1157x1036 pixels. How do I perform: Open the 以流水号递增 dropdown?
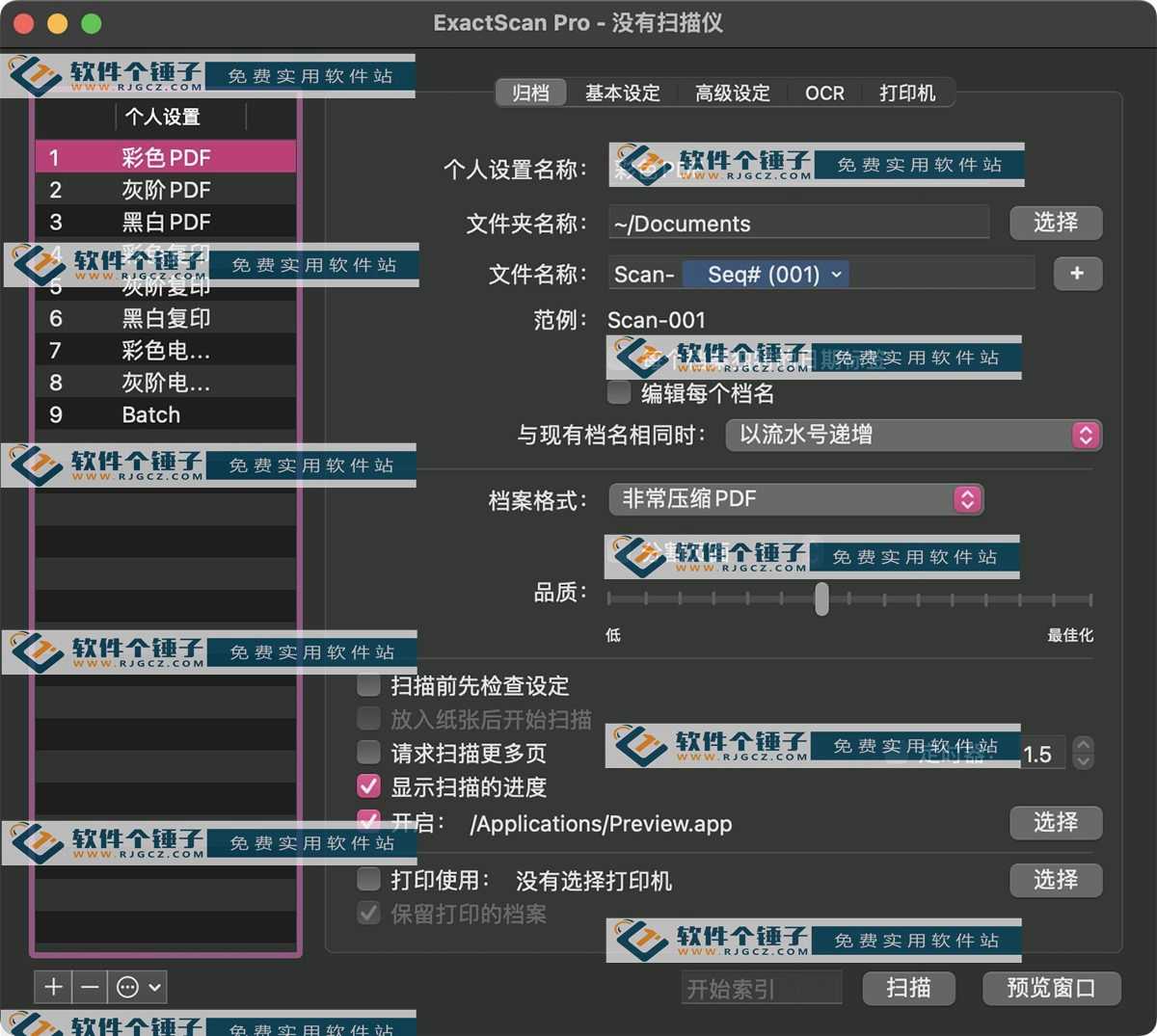pyautogui.click(x=914, y=435)
